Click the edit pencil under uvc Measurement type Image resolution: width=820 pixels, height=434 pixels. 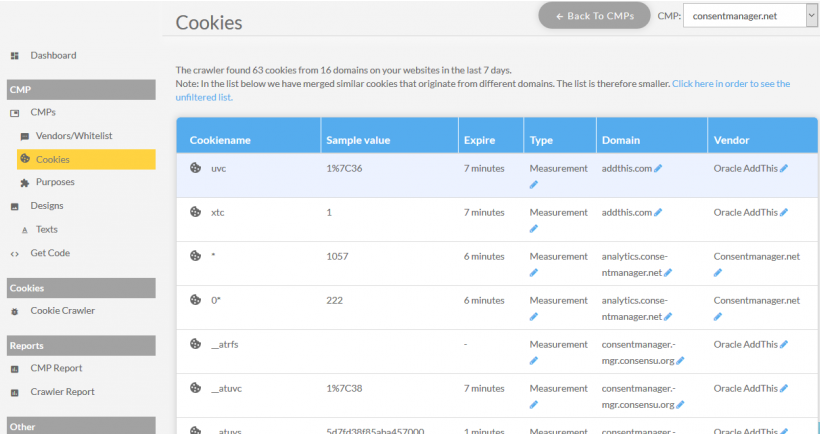click(x=534, y=185)
